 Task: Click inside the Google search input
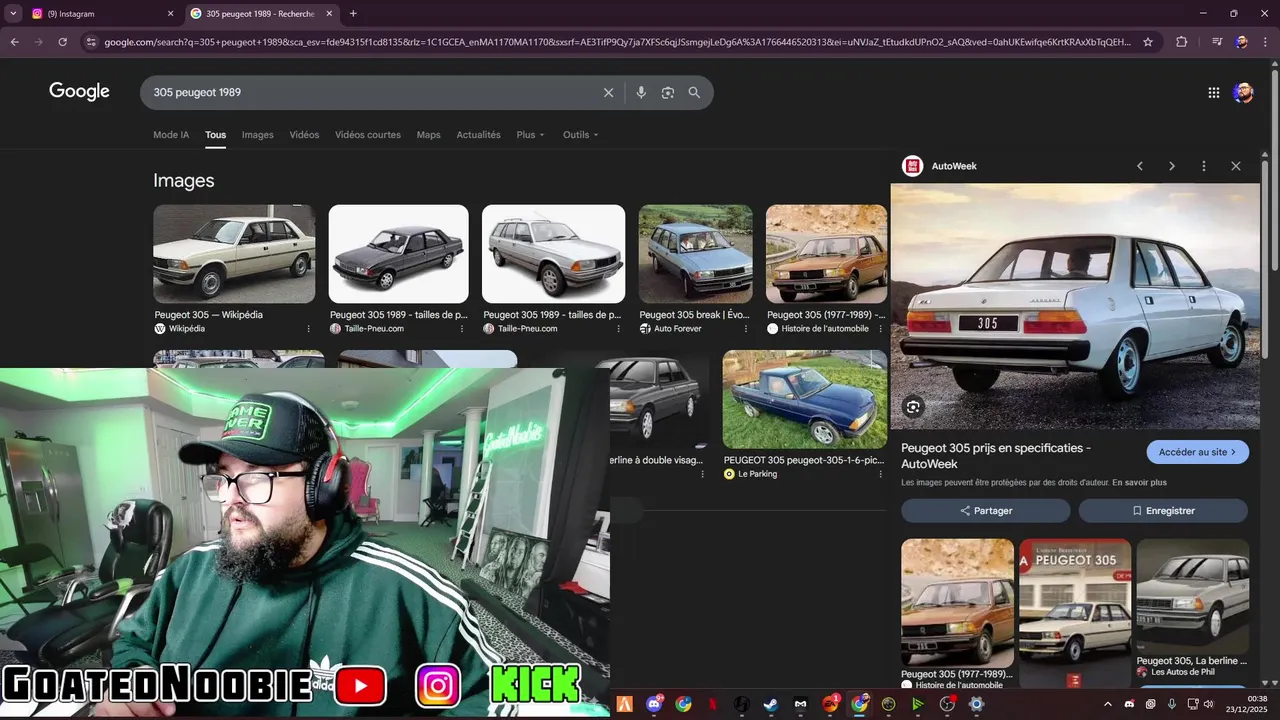coord(370,92)
